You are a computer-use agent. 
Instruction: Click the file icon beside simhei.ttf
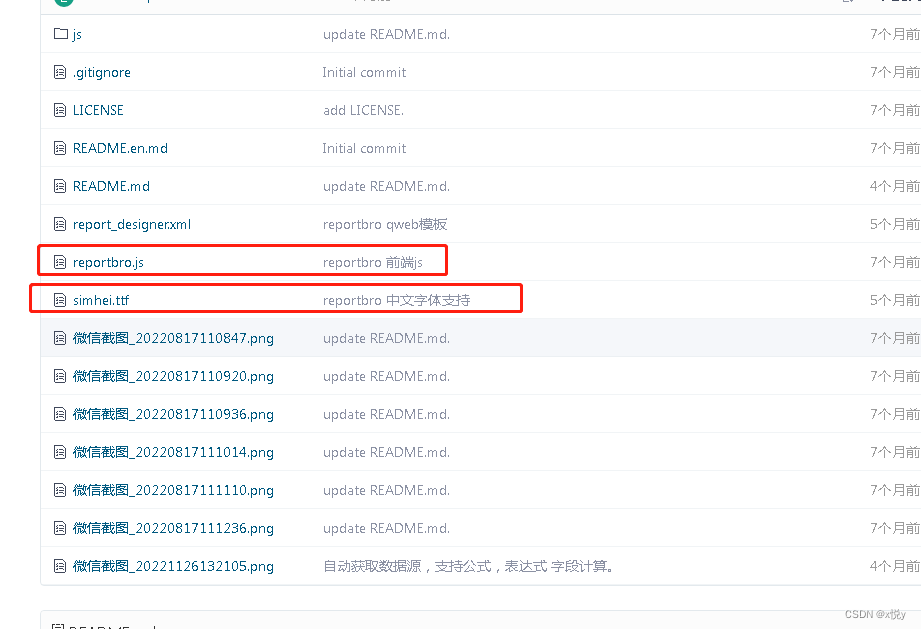(60, 300)
